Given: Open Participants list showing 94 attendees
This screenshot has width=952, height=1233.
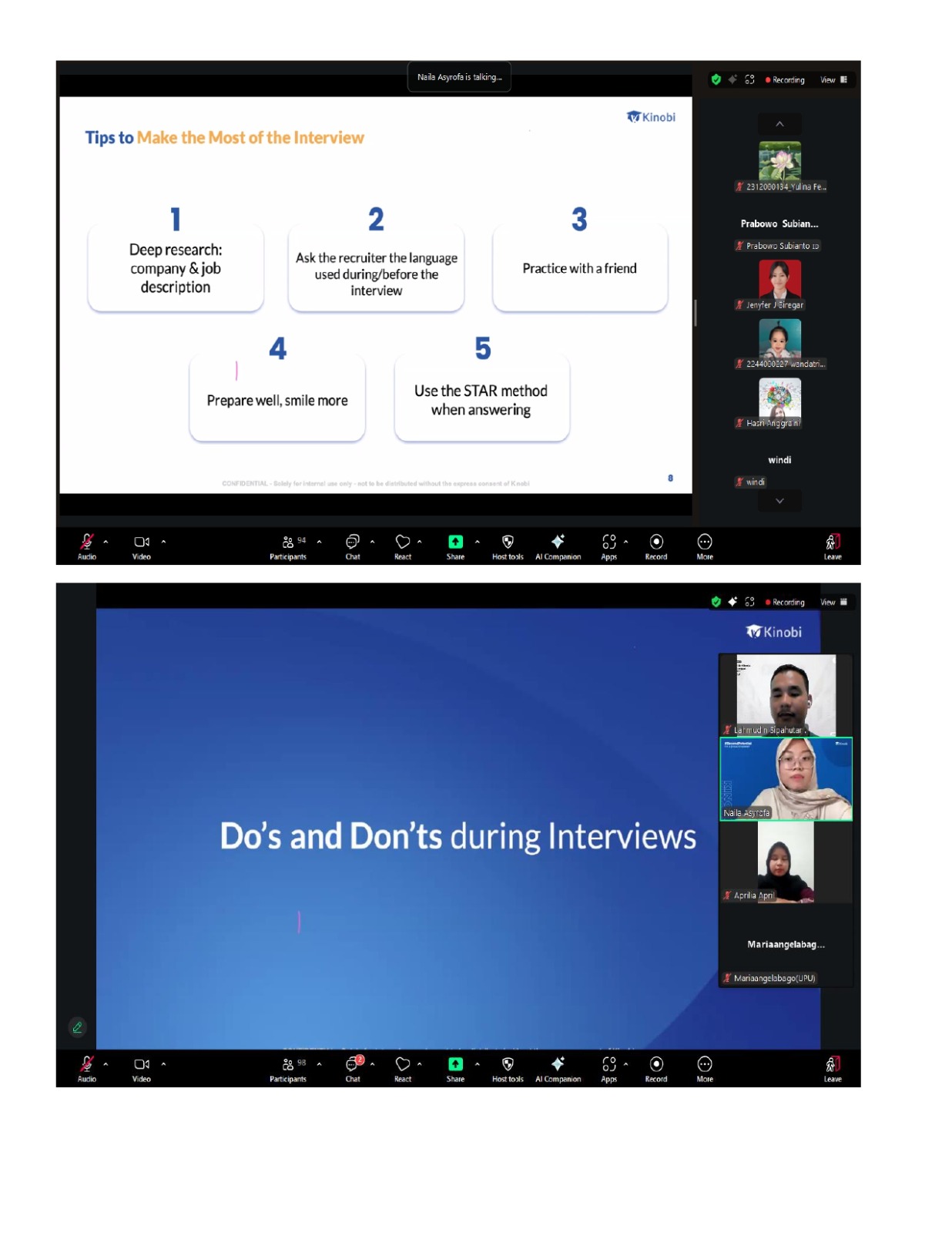Looking at the screenshot, I should click(288, 546).
